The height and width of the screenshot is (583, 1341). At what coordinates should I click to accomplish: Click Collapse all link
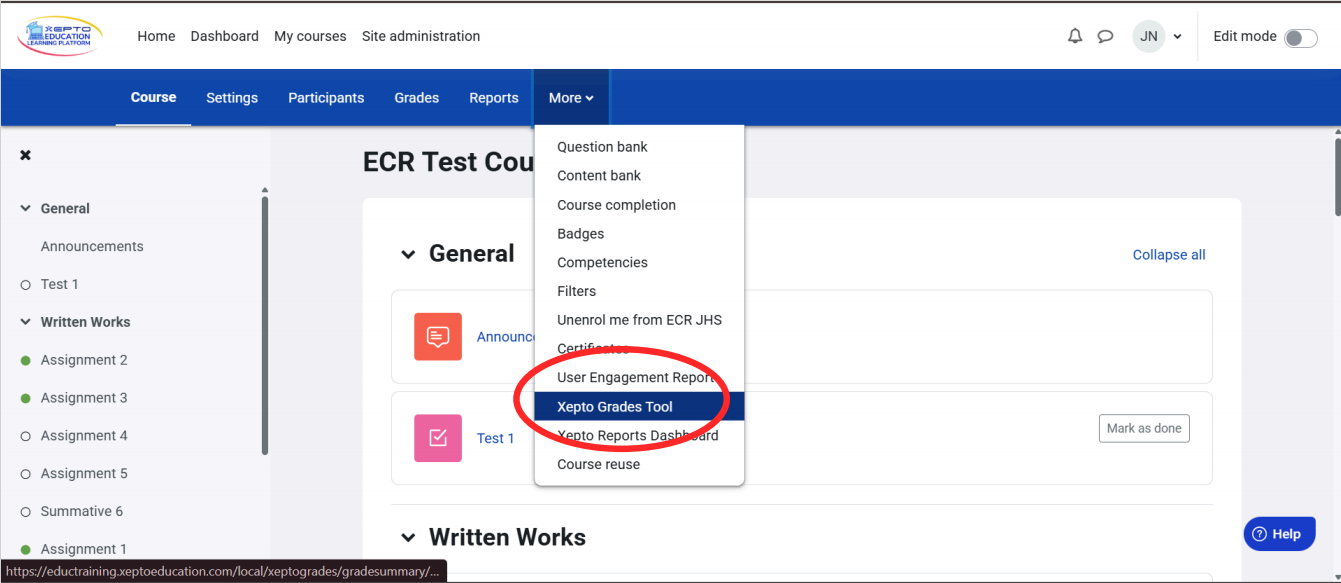[1169, 255]
